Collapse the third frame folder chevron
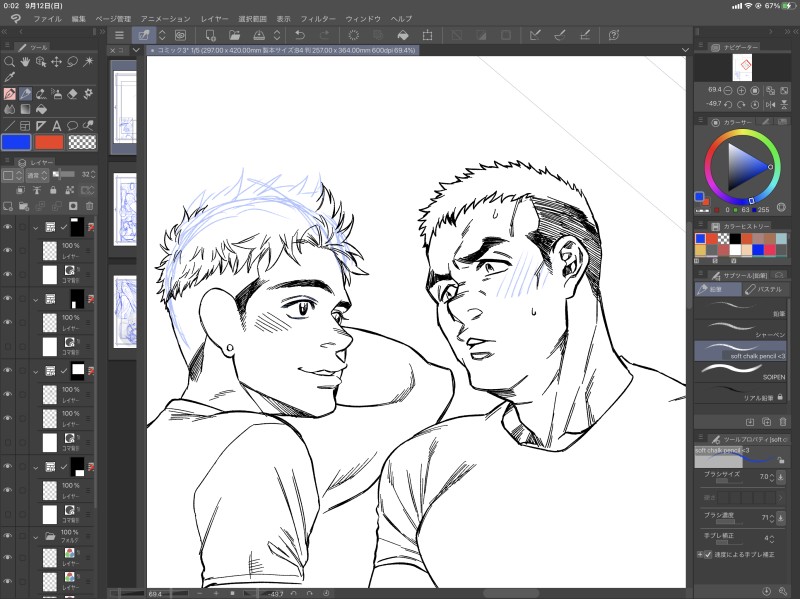 pyautogui.click(x=36, y=371)
